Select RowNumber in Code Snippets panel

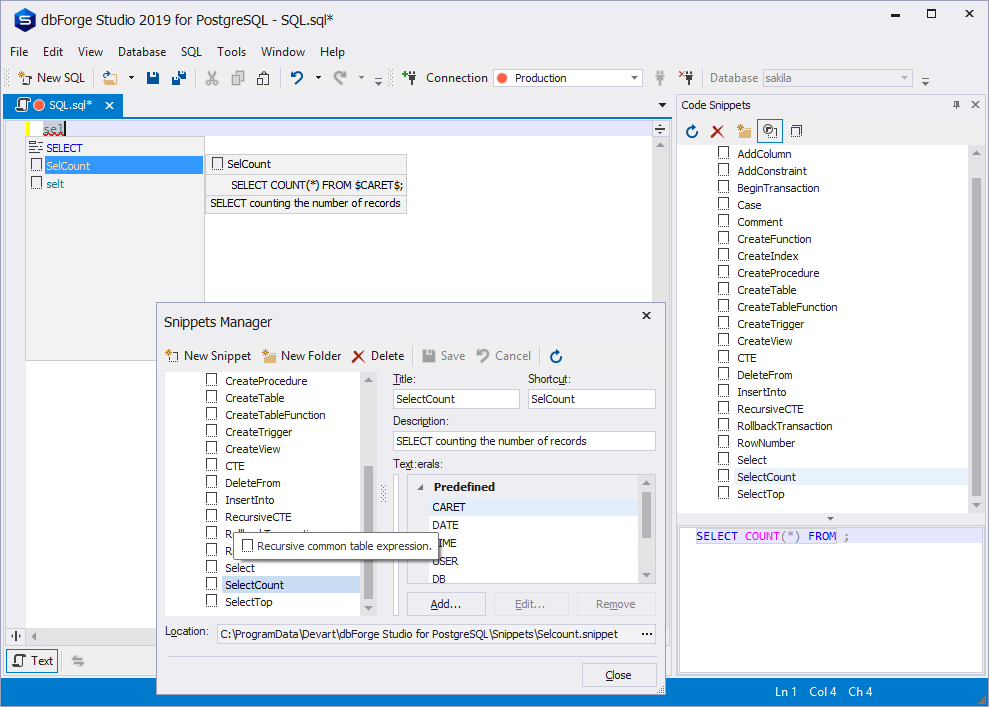766,443
